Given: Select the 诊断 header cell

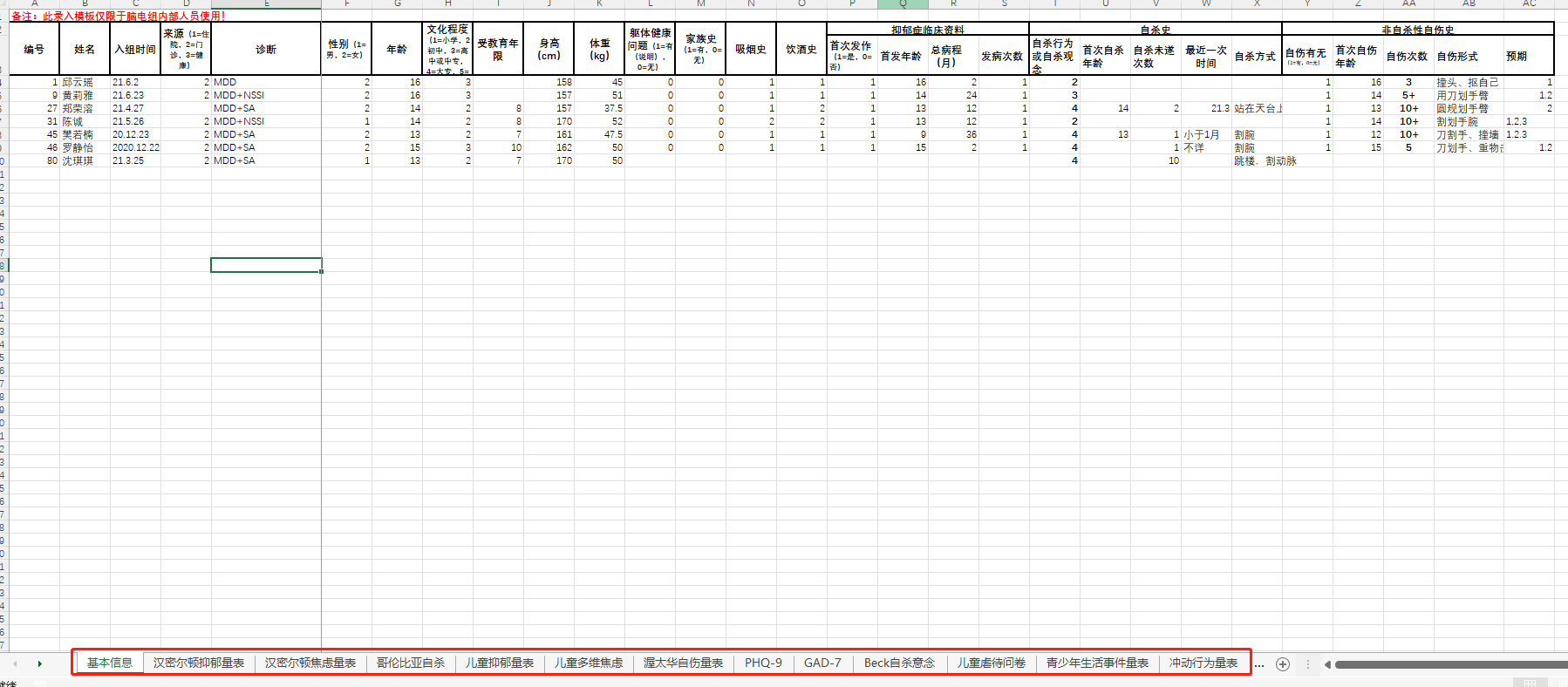Looking at the screenshot, I should click(266, 49).
